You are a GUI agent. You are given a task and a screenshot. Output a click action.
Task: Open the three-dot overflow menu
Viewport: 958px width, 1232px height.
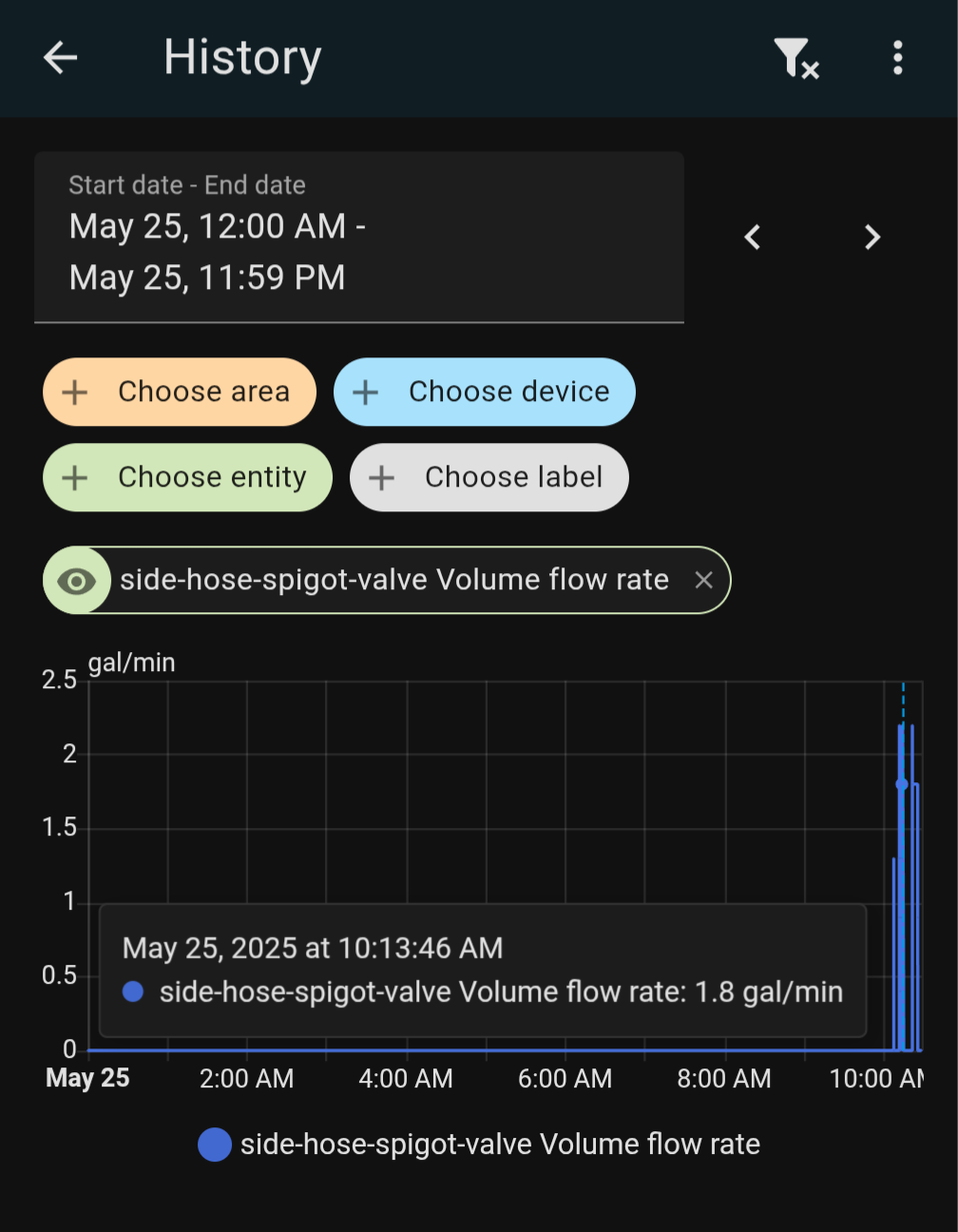(x=897, y=58)
